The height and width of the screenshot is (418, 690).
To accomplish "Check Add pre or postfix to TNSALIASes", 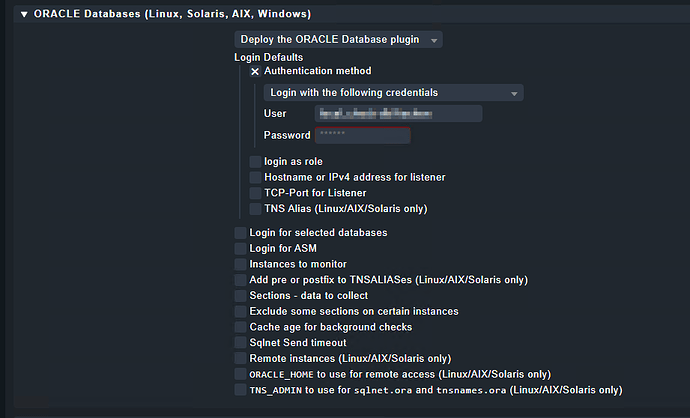I will pyautogui.click(x=240, y=280).
